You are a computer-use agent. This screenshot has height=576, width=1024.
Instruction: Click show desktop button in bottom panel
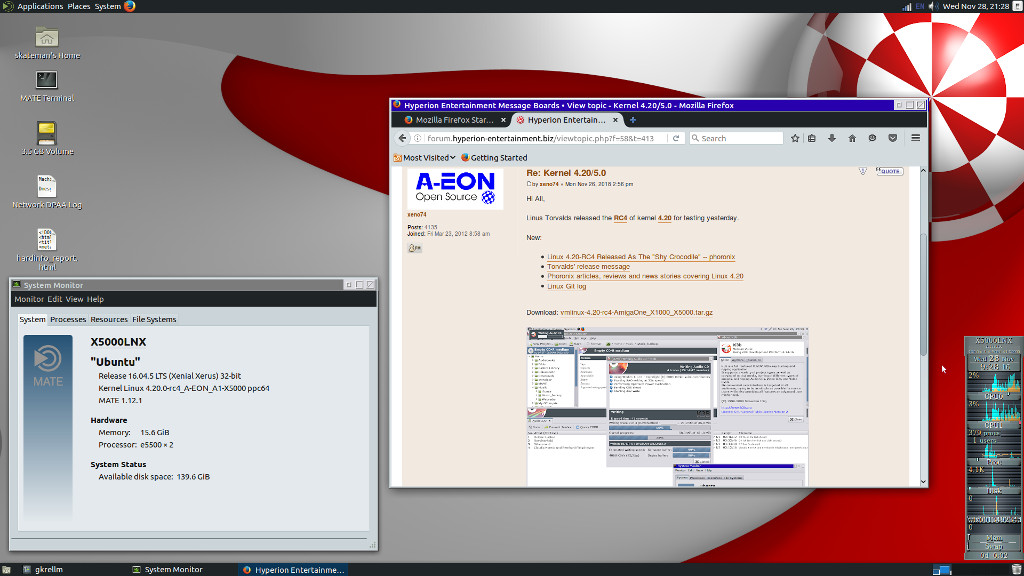(7, 569)
